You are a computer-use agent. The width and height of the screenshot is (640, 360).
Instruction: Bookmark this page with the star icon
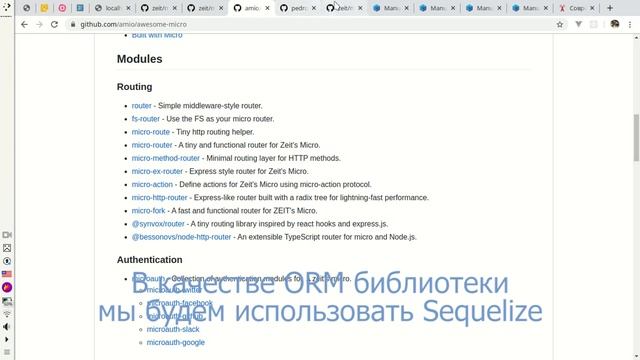click(560, 24)
